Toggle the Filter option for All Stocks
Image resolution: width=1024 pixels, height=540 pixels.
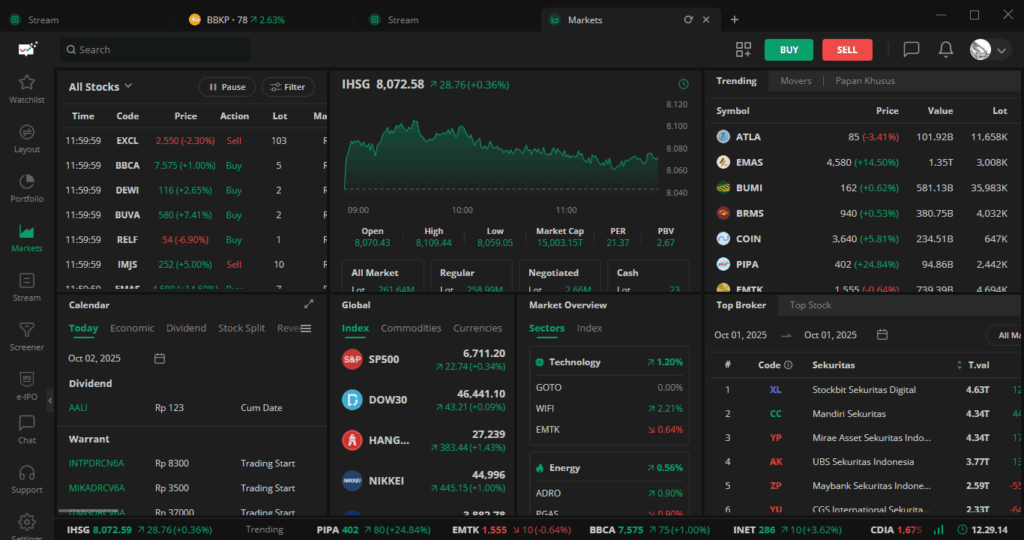point(288,87)
